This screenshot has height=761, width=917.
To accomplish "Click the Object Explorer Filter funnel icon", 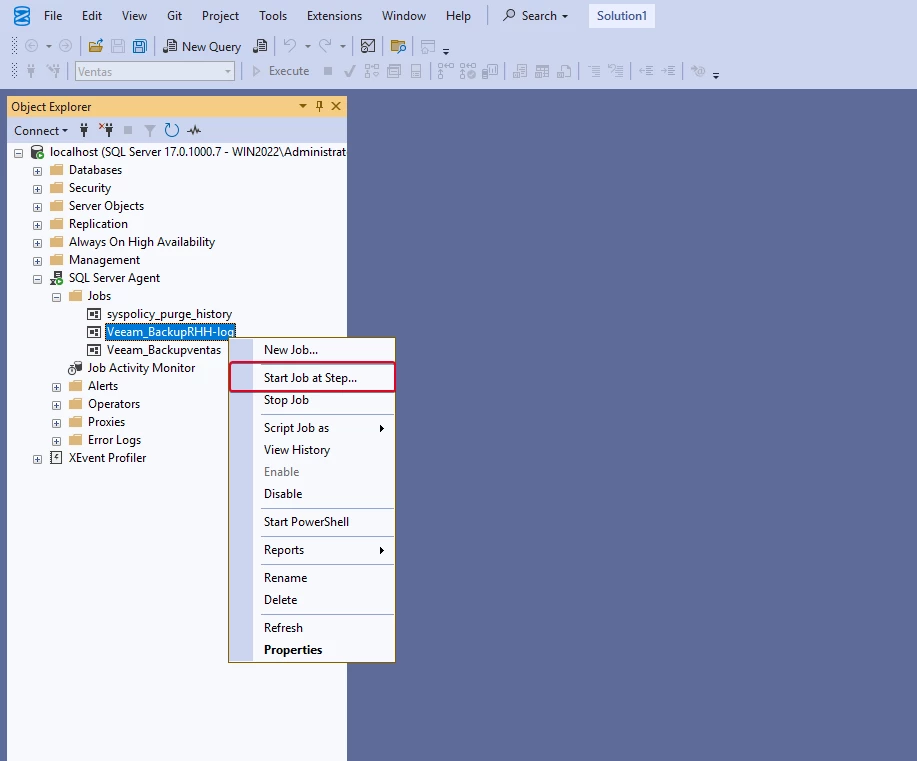I will coord(150,130).
